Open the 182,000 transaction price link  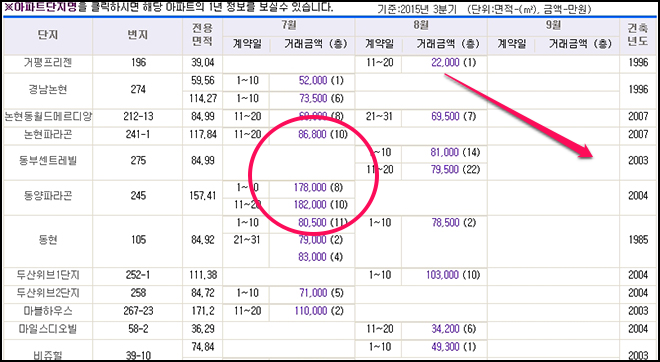[310, 205]
